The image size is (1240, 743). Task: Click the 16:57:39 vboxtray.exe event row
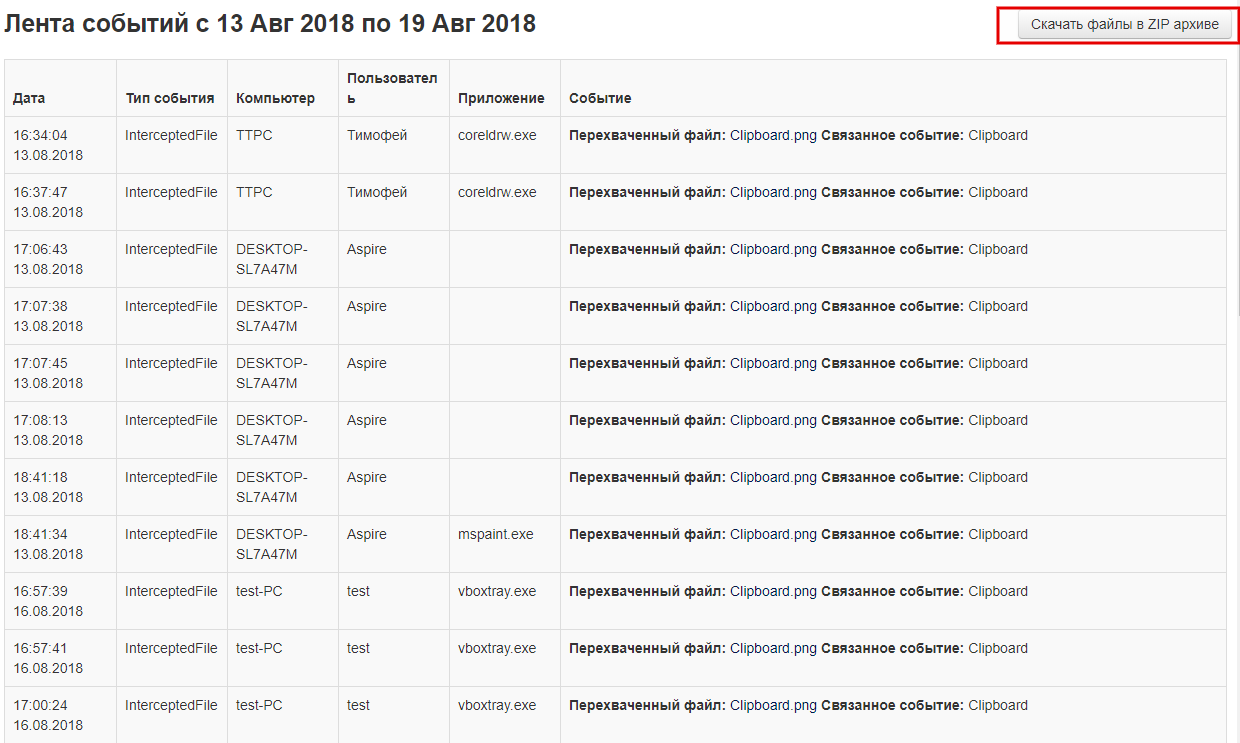(x=615, y=601)
